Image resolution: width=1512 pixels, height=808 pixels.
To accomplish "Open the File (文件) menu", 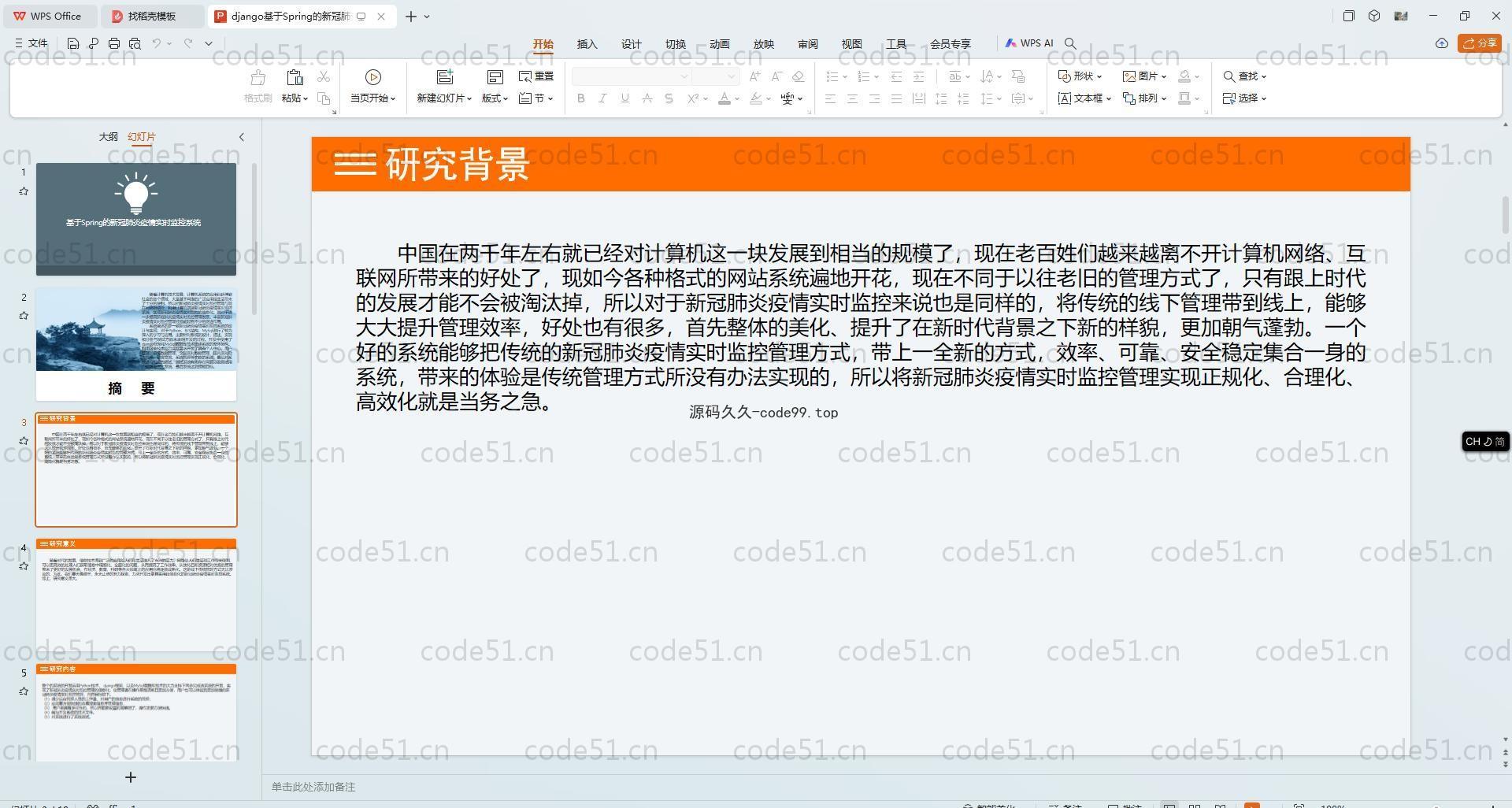I will click(31, 43).
